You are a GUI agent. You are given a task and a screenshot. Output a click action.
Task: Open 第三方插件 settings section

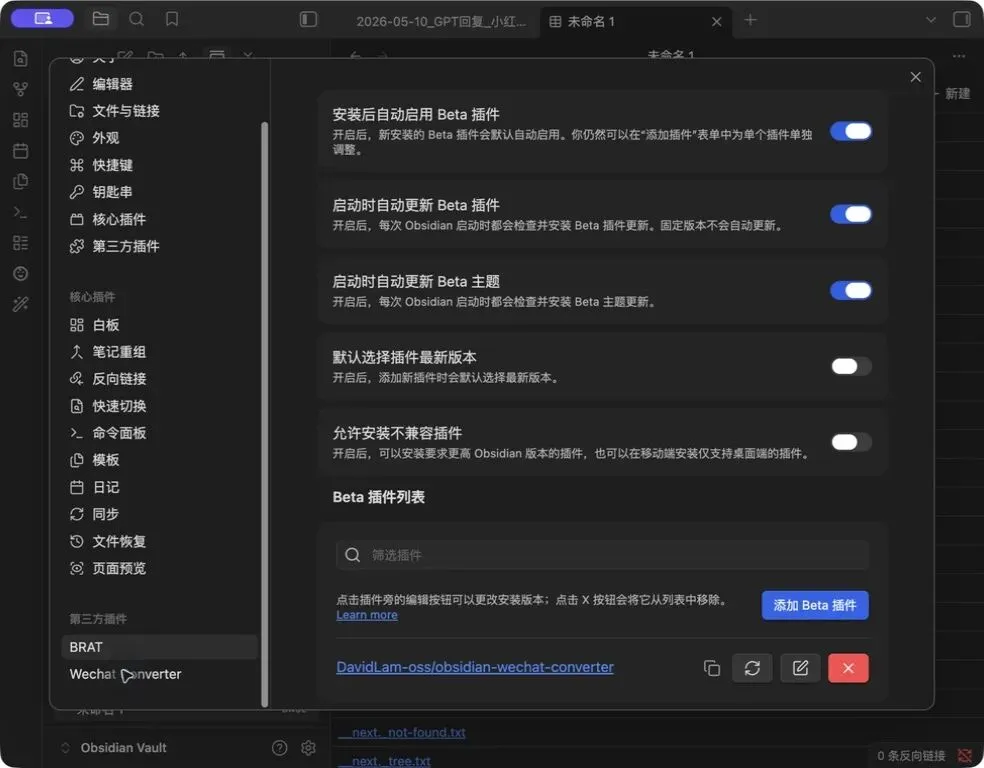(x=114, y=246)
